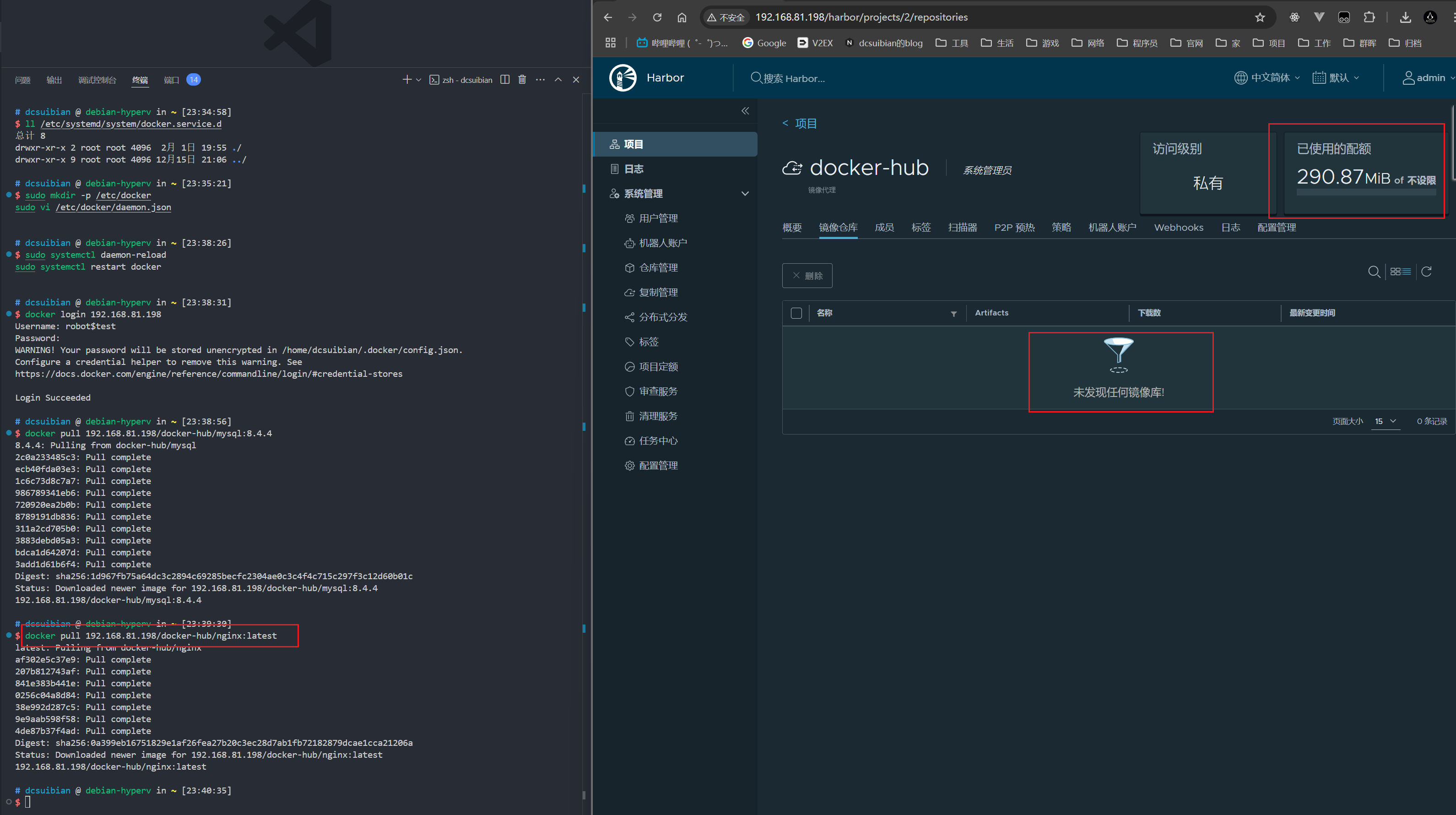This screenshot has width=1456, height=815.
Task: Select 调试控制台 panel tab
Action: pyautogui.click(x=97, y=80)
